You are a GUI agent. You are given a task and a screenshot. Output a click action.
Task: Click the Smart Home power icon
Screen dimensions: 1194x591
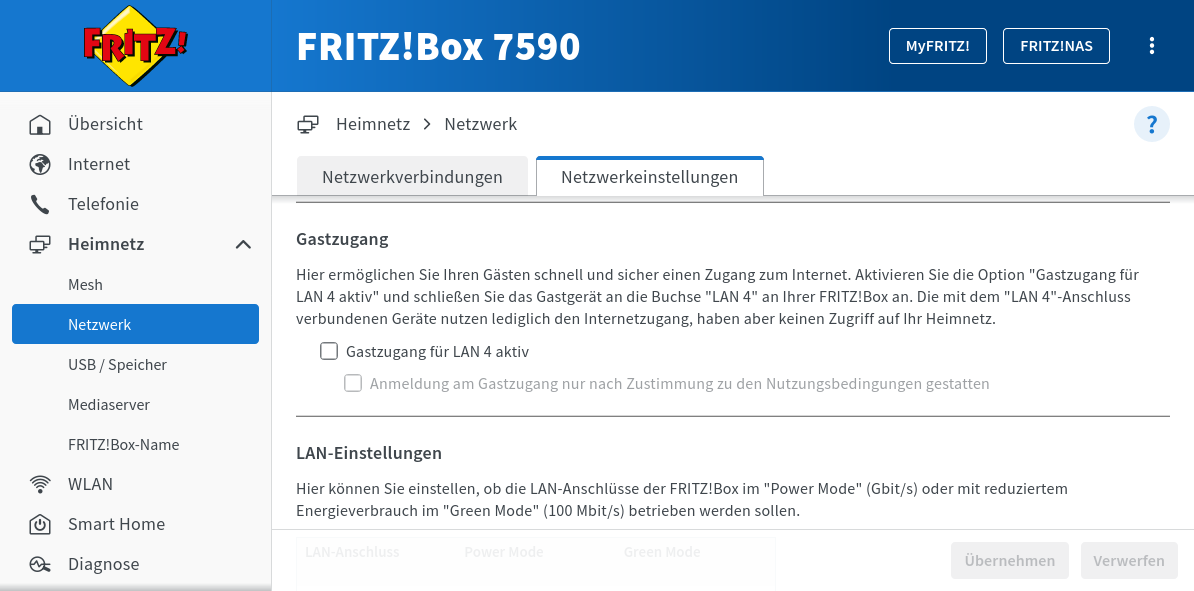[40, 524]
